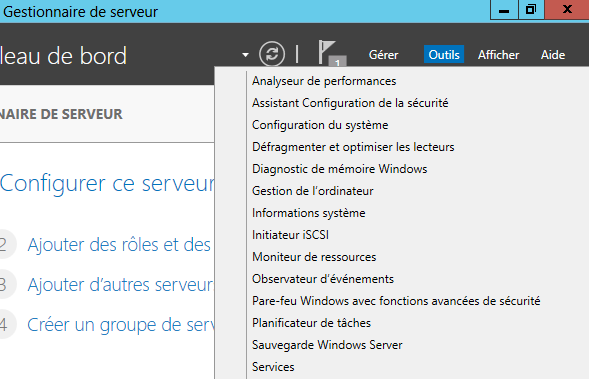Expand the breadcrumb dropdown arrow

click(x=245, y=55)
